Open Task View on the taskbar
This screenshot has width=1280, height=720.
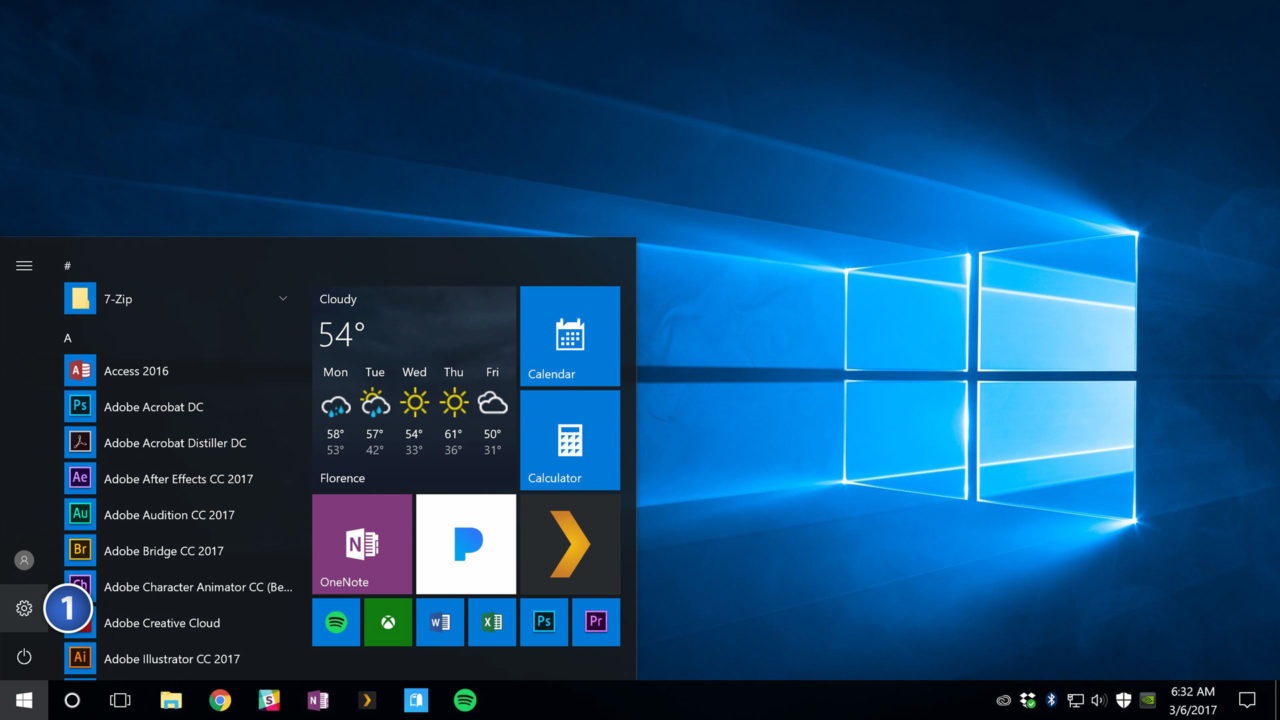(120, 700)
